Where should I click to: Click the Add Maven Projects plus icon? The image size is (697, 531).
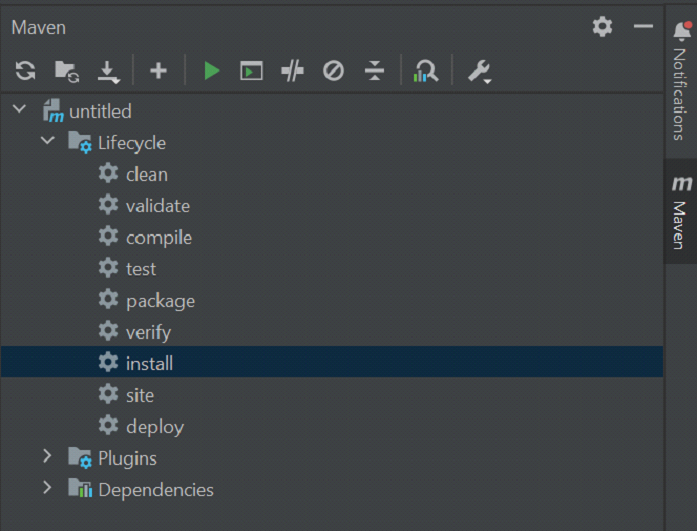(158, 71)
